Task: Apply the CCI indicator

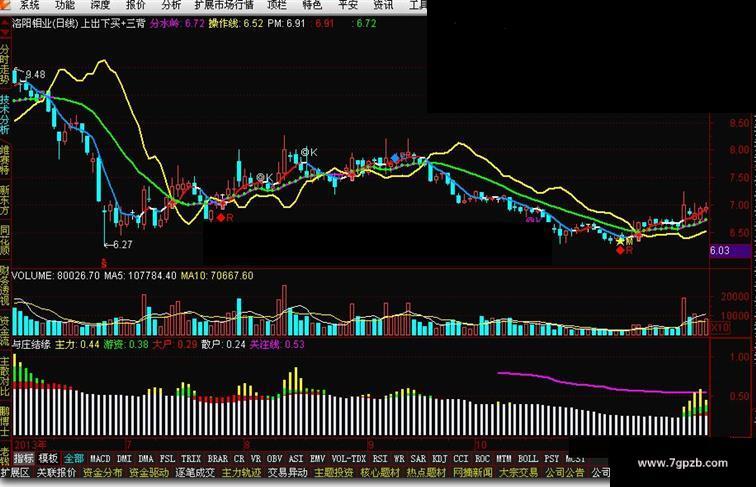Action: click(x=460, y=458)
